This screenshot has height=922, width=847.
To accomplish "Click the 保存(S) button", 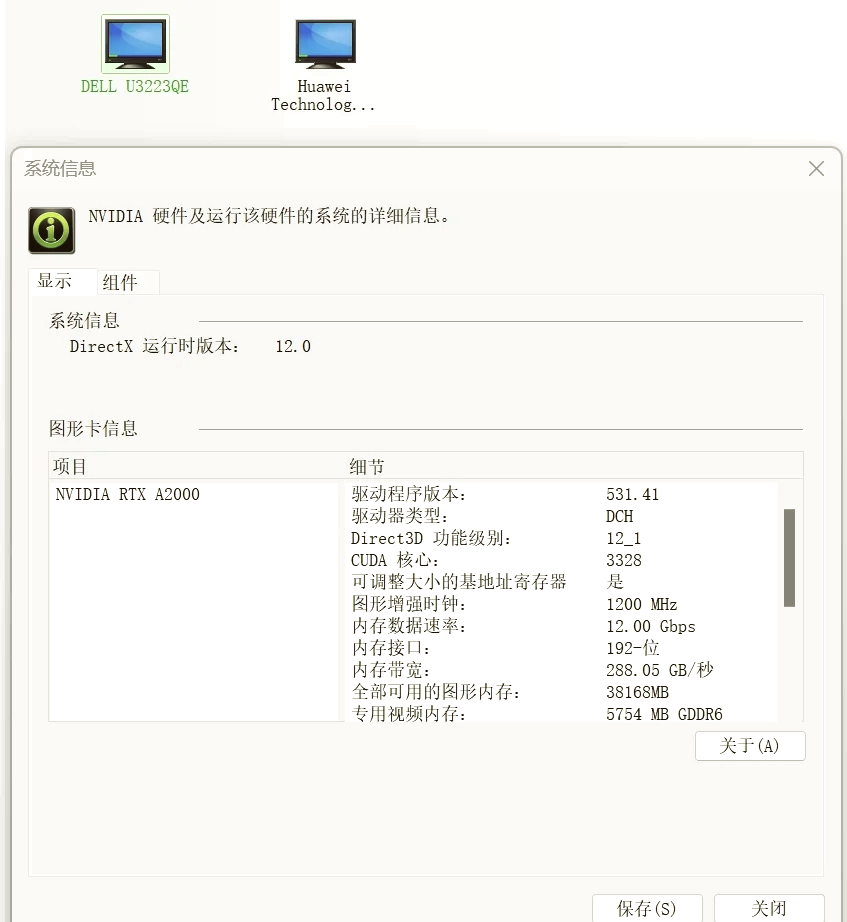I will pos(647,908).
